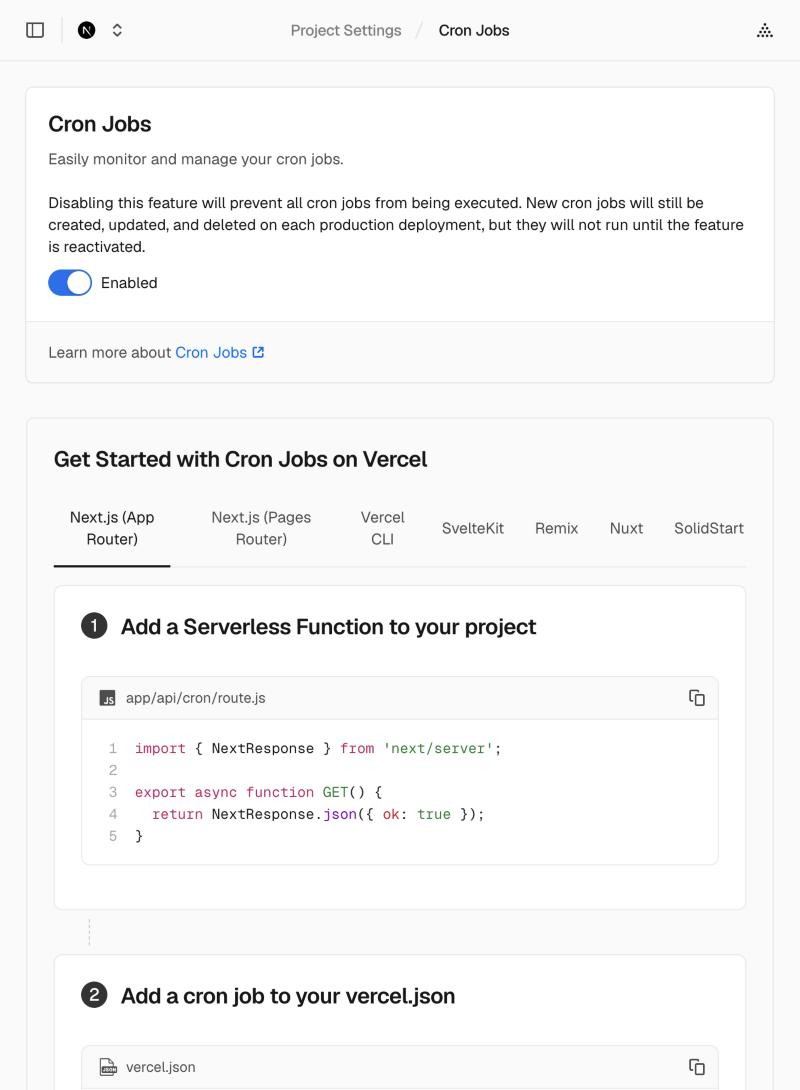Select the Next.js (App Router) tab
Viewport: 800px width, 1090px height.
coord(112,528)
